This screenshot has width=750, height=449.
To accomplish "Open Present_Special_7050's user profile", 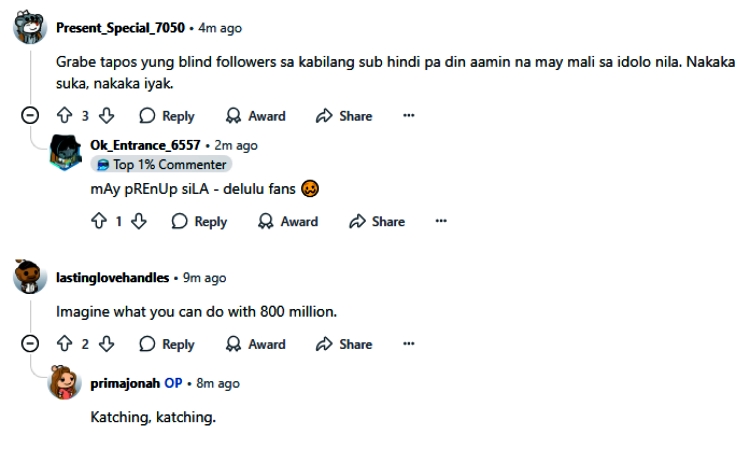I will [117, 28].
